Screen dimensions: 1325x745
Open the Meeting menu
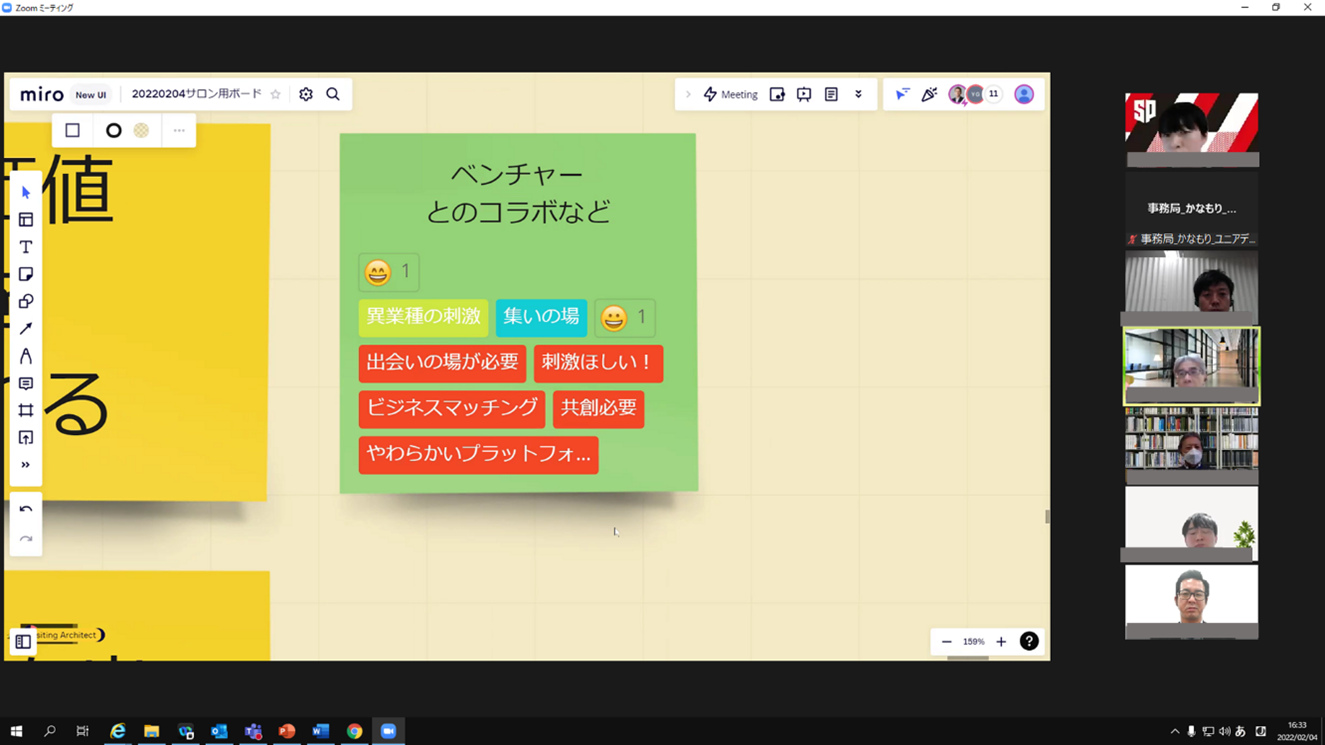click(730, 95)
